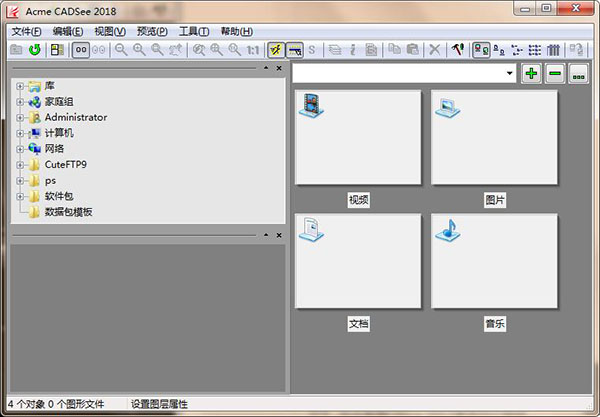Switch to the vertical columns view icon
Image resolution: width=600 pixels, height=417 pixels.
click(553, 50)
